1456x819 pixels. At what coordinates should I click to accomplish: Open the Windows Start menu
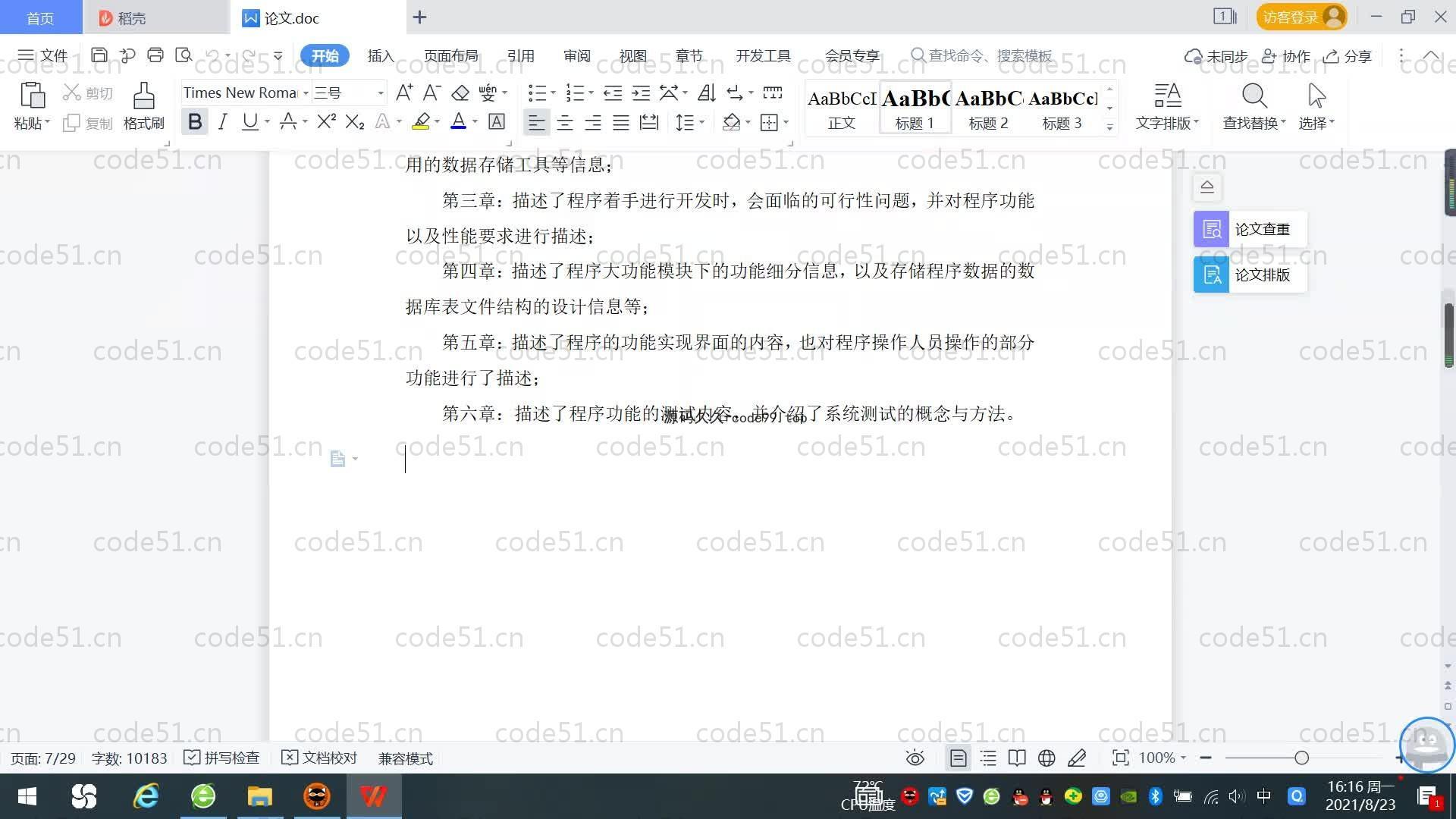tap(27, 796)
